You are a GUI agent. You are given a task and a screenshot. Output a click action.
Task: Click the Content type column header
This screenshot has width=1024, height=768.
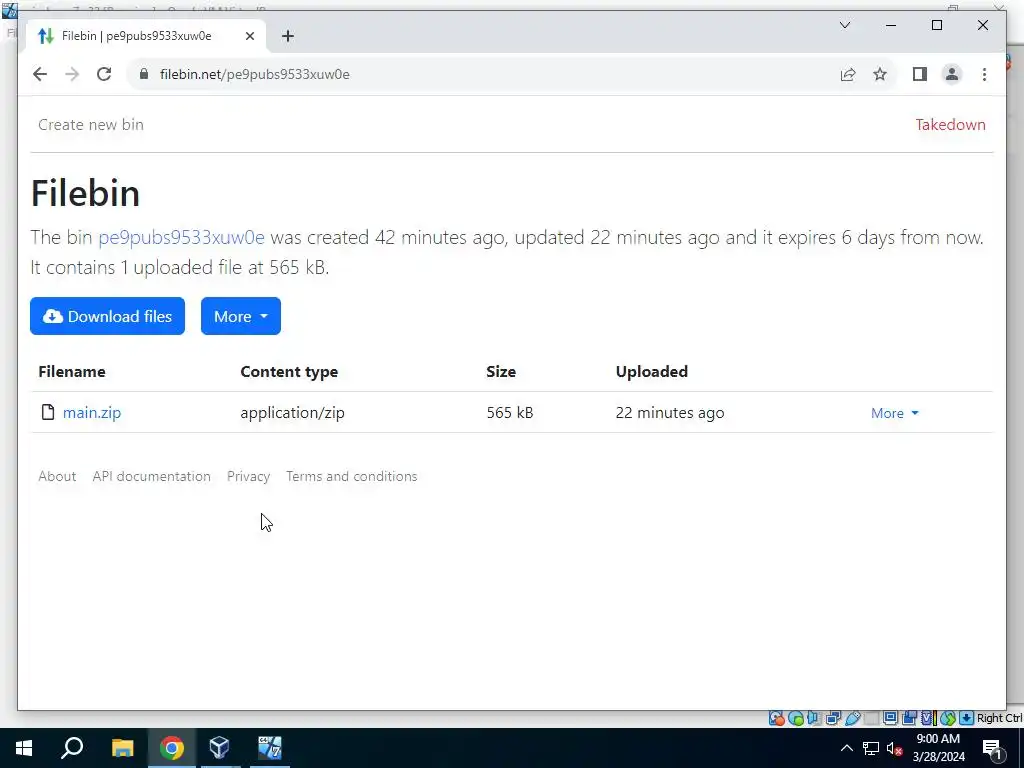[289, 372]
